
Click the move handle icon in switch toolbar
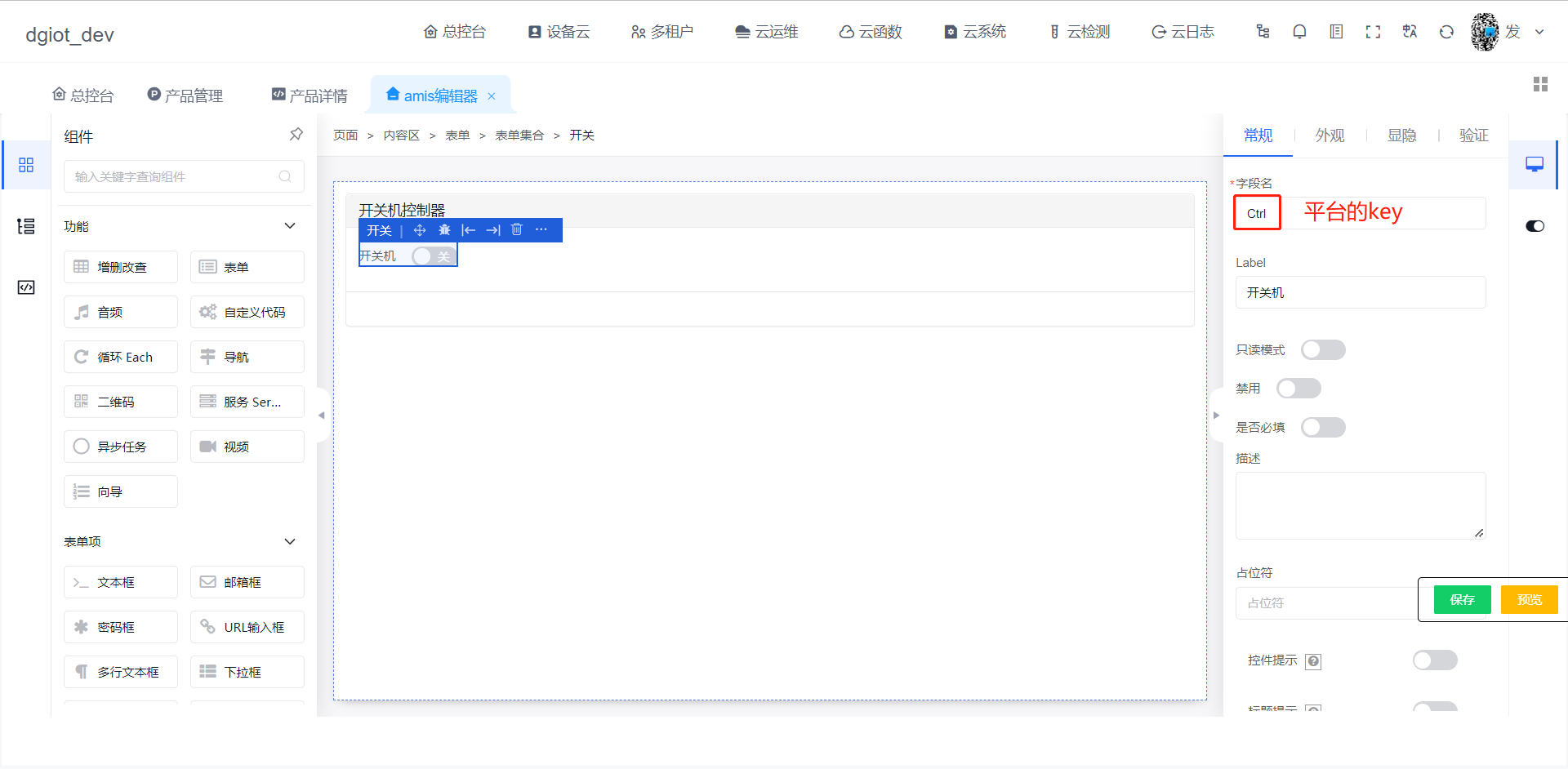click(420, 230)
